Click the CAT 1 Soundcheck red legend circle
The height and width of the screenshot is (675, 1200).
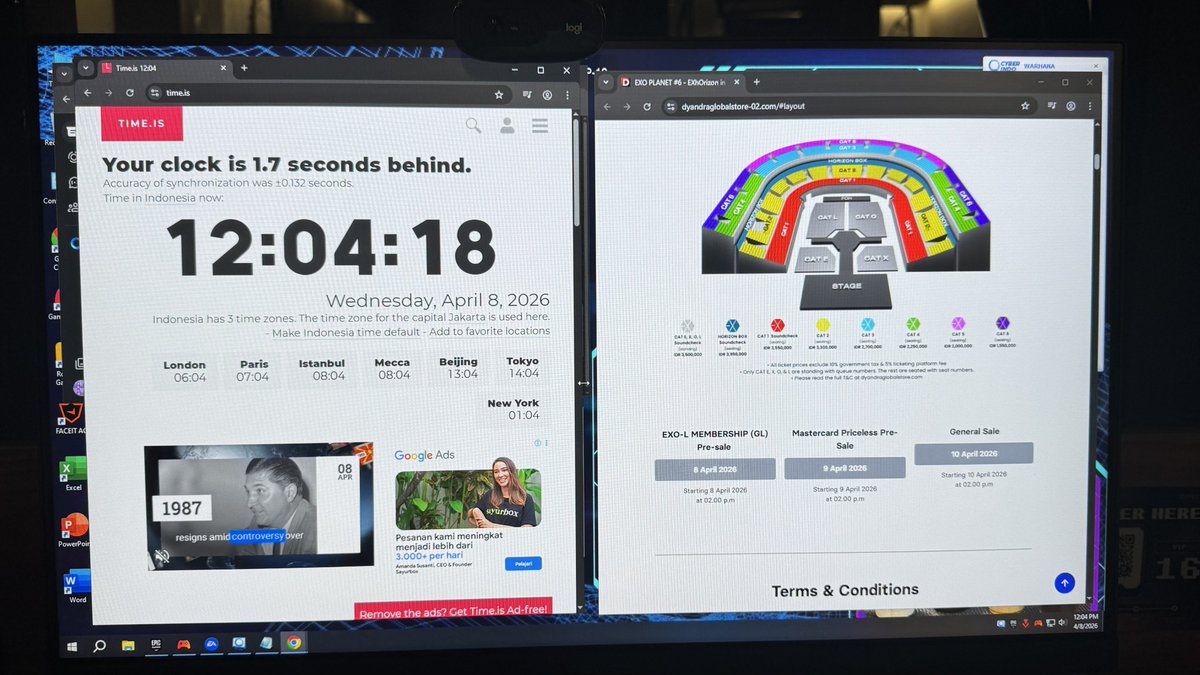777,326
